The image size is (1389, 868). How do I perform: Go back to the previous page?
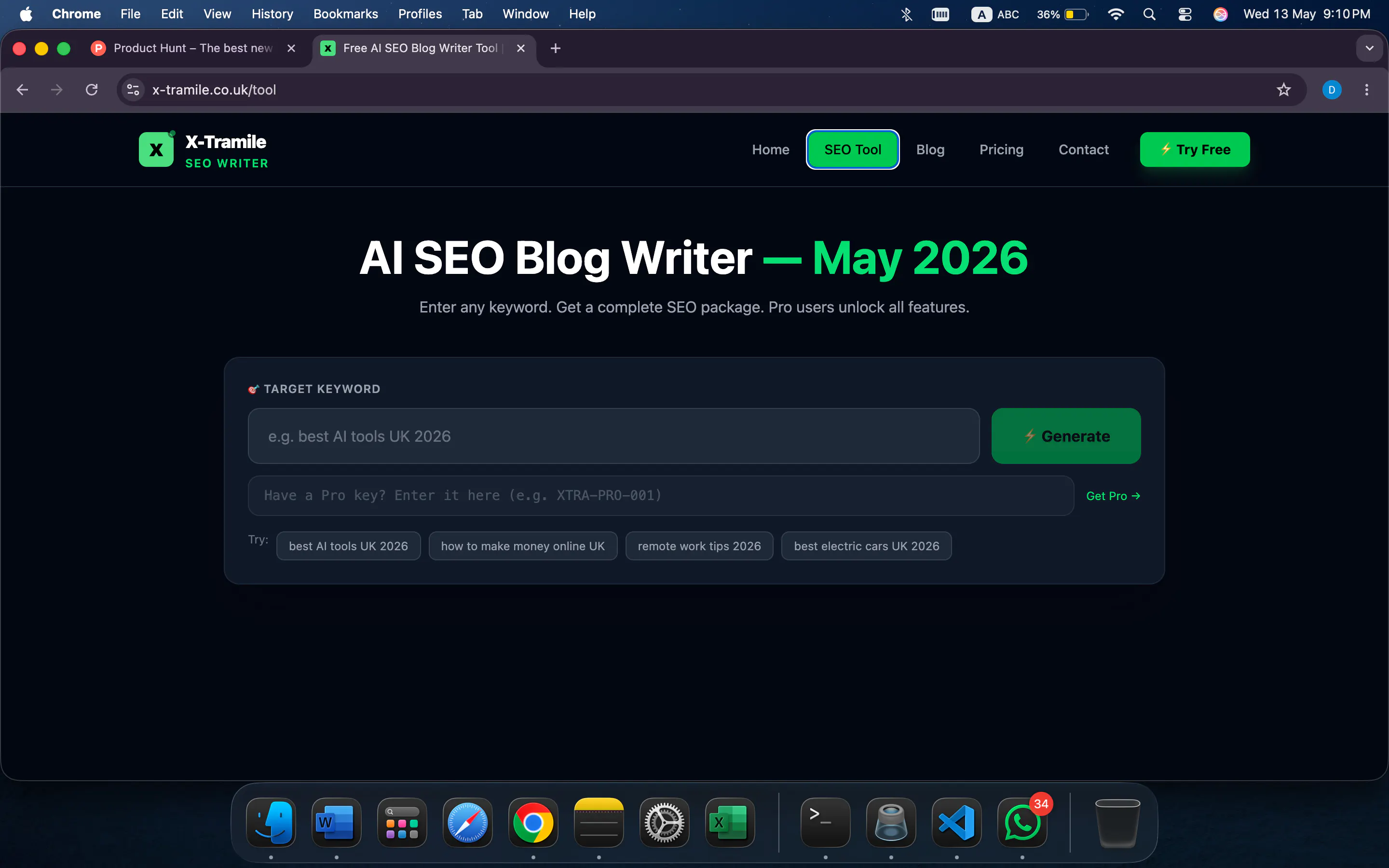pos(22,90)
